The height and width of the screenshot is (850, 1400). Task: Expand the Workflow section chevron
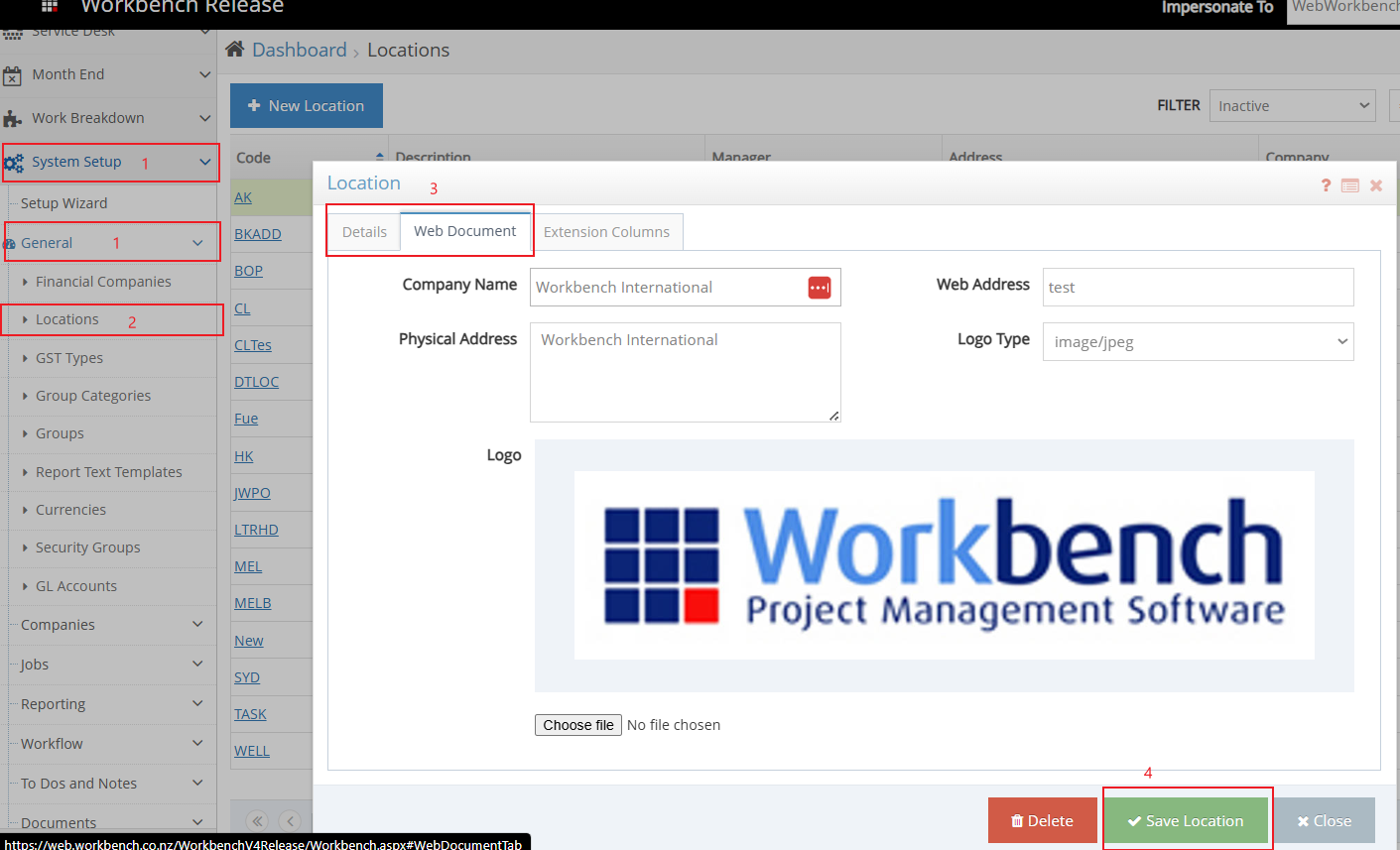click(x=197, y=743)
